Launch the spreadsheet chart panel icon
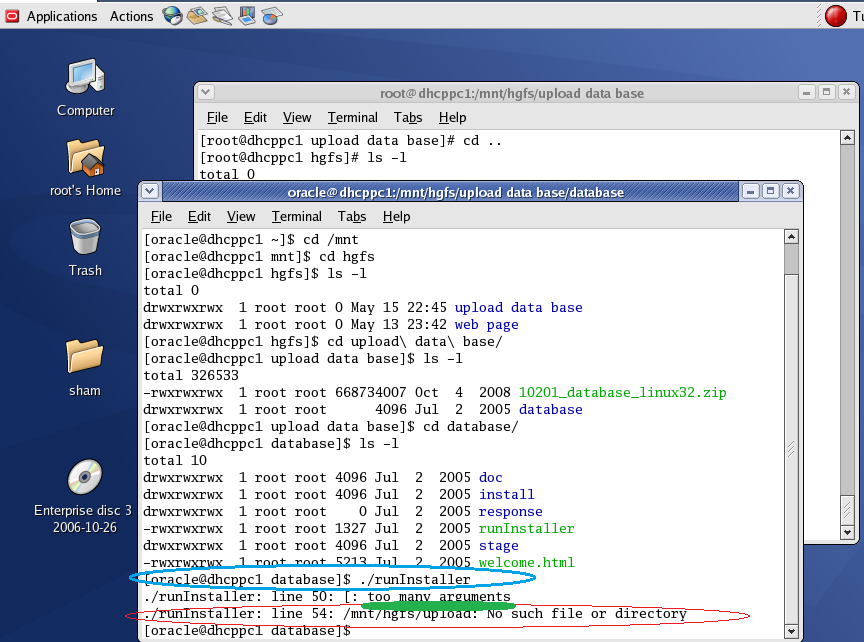The width and height of the screenshot is (864, 642). pos(272,15)
